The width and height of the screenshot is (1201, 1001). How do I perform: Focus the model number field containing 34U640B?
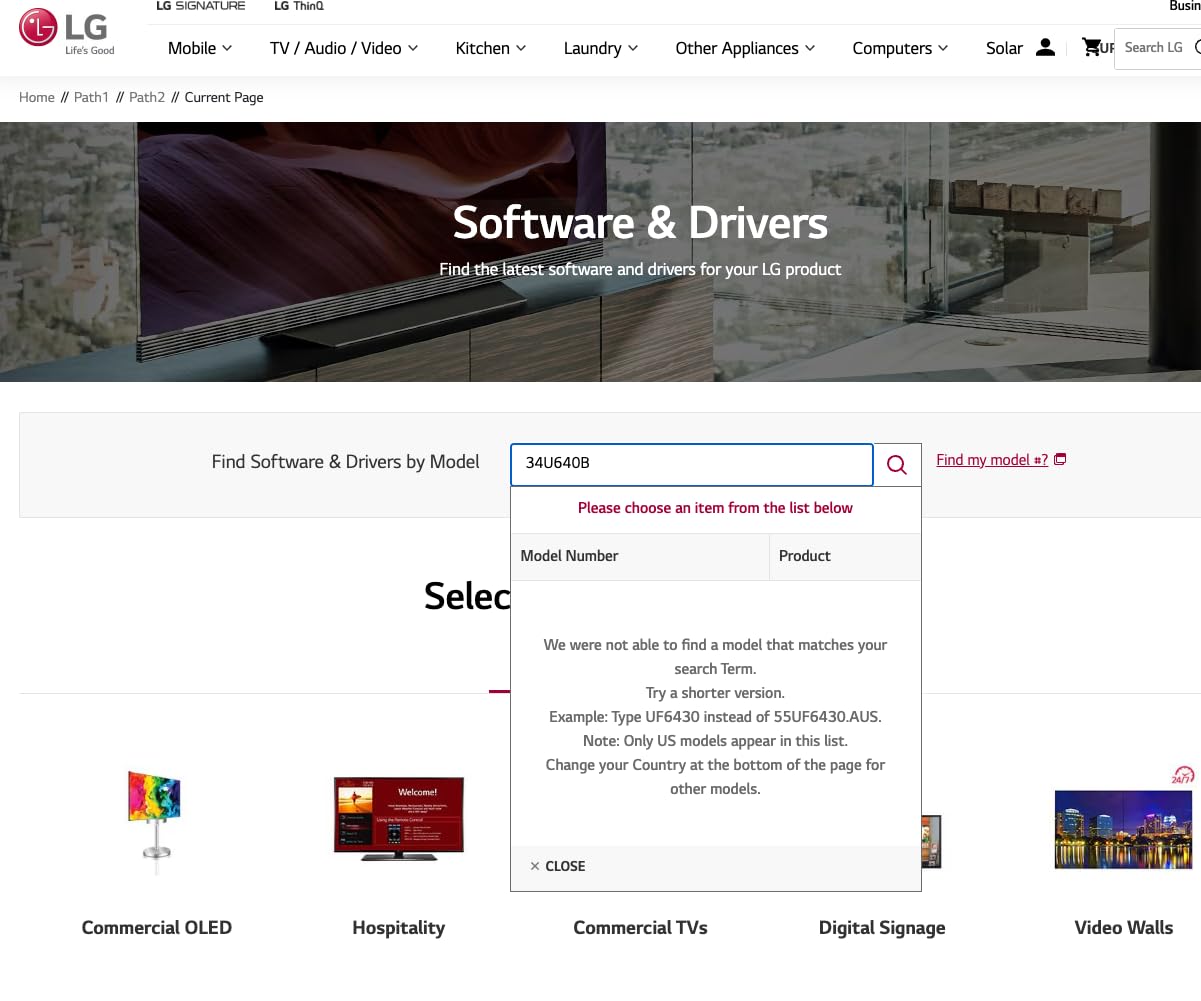[692, 464]
